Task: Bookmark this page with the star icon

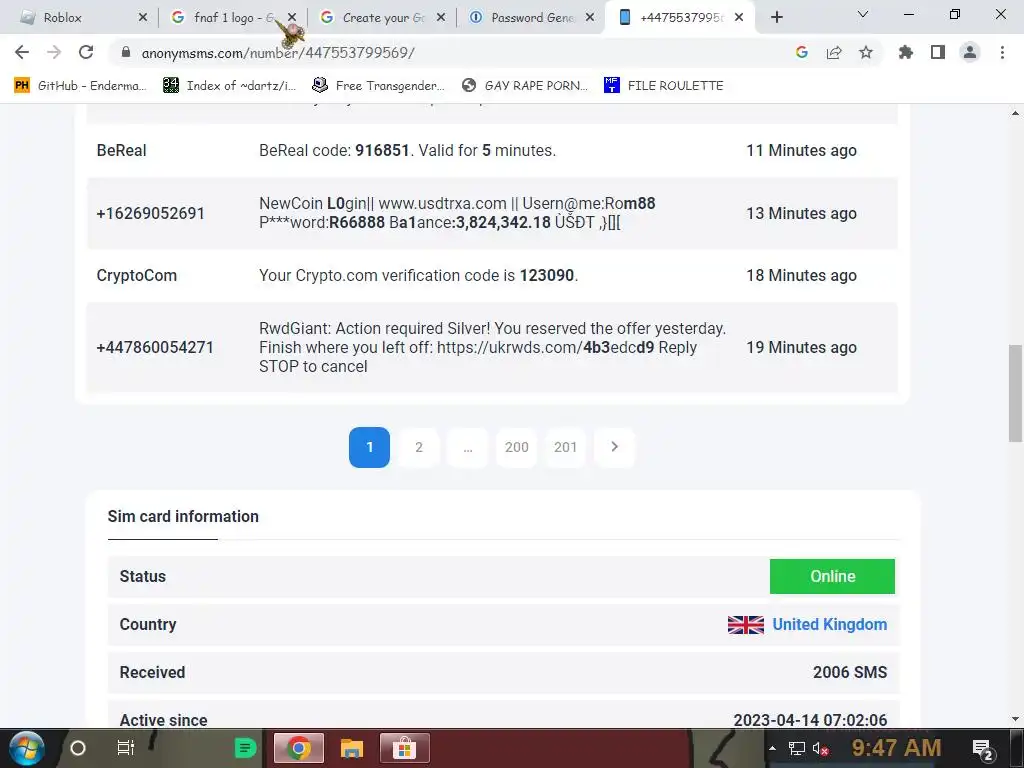Action: (866, 52)
